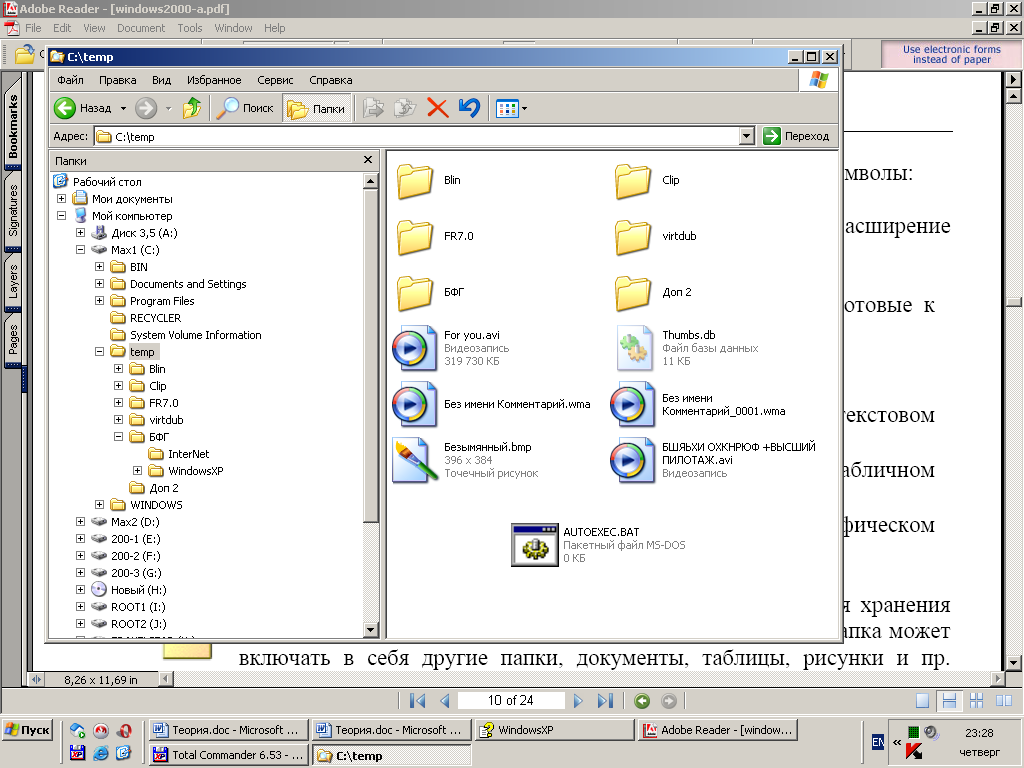Go to last page in Adobe Reader
This screenshot has height=768, width=1024.
click(x=605, y=701)
